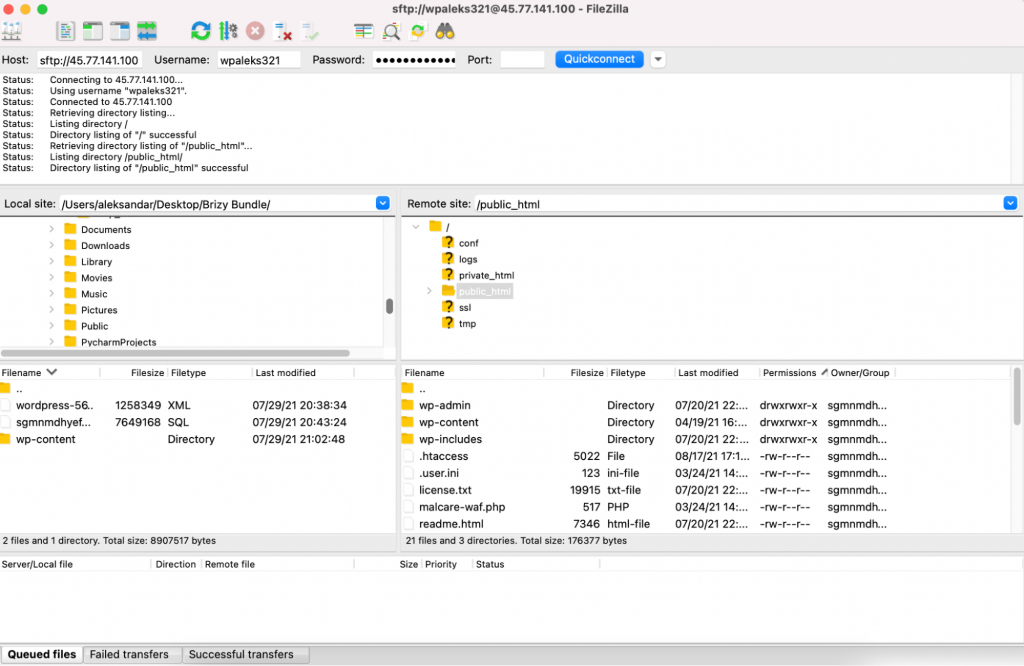Viewport: 1024px width, 666px height.
Task: Click the local tree horizontal scrollbar
Action: coord(175,353)
